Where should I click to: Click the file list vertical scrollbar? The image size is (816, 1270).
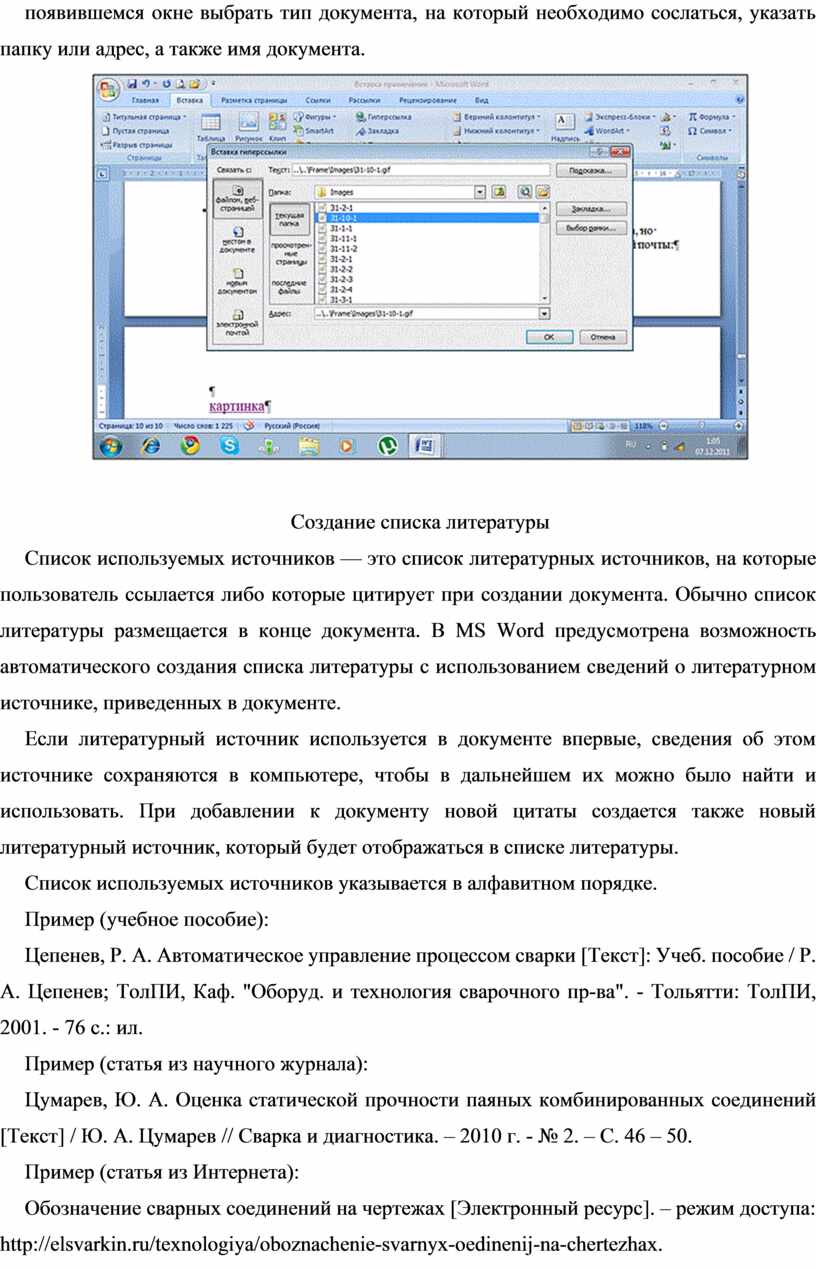pos(546,252)
